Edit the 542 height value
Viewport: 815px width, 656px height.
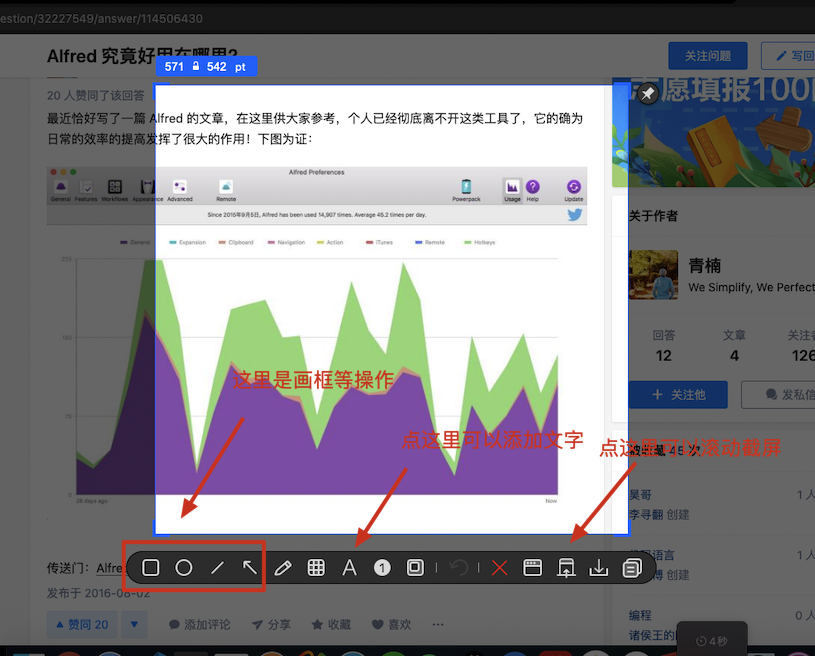pyautogui.click(x=216, y=67)
